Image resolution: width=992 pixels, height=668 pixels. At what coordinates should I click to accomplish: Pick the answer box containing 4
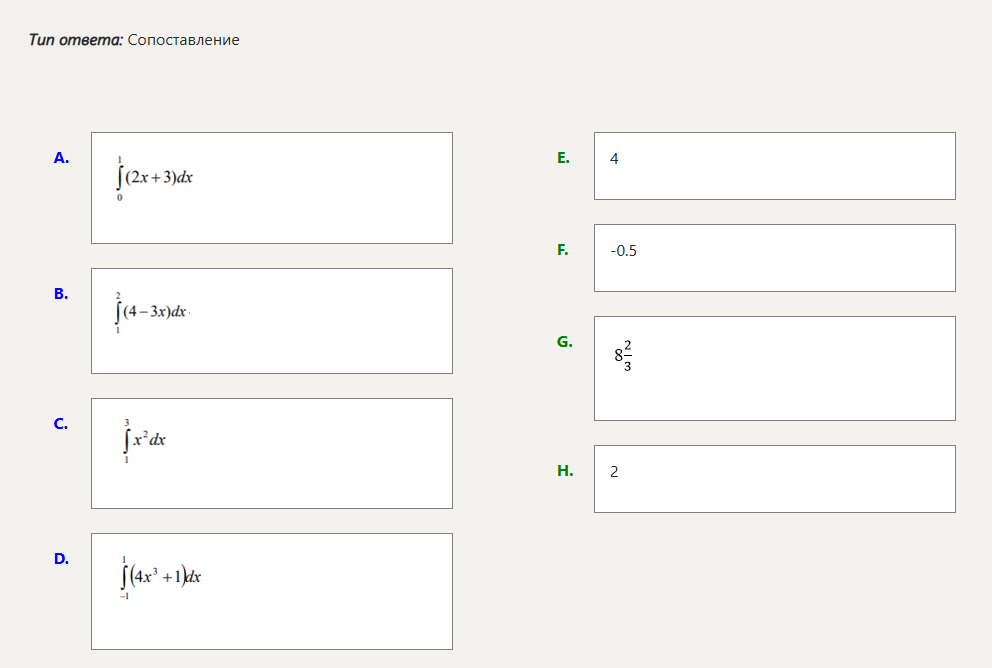click(774, 166)
